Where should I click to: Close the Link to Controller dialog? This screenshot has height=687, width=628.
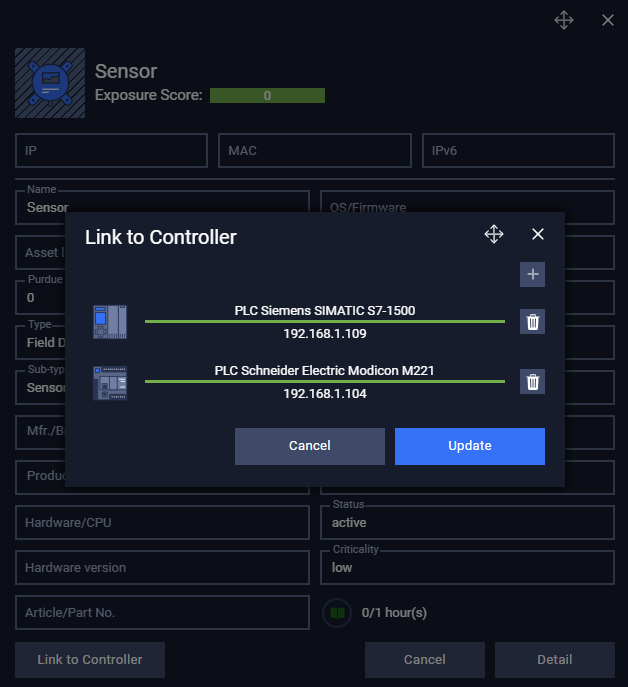[538, 234]
